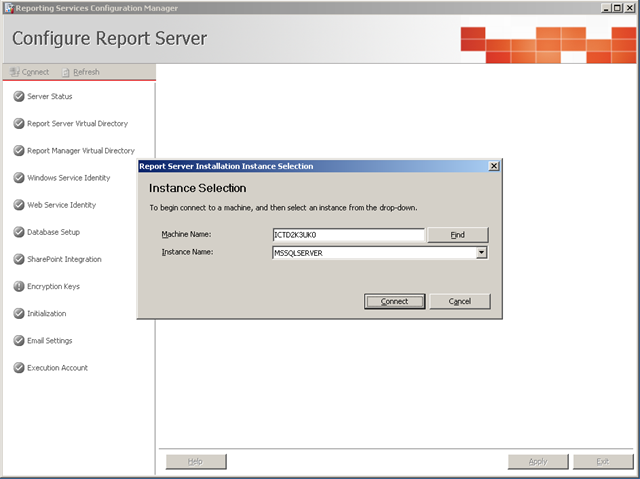The height and width of the screenshot is (479, 640).
Task: Open the Instance Name drop-down arrow
Action: (x=481, y=253)
